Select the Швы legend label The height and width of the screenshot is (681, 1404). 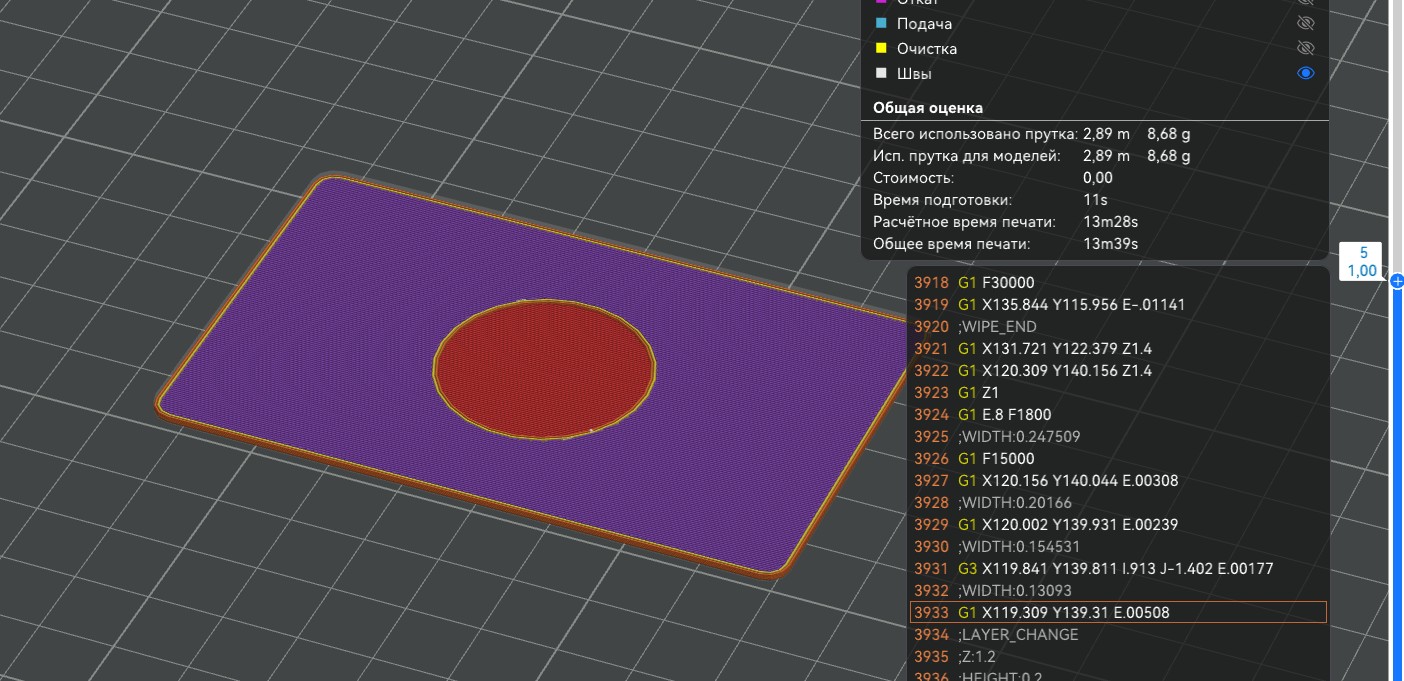[x=915, y=73]
